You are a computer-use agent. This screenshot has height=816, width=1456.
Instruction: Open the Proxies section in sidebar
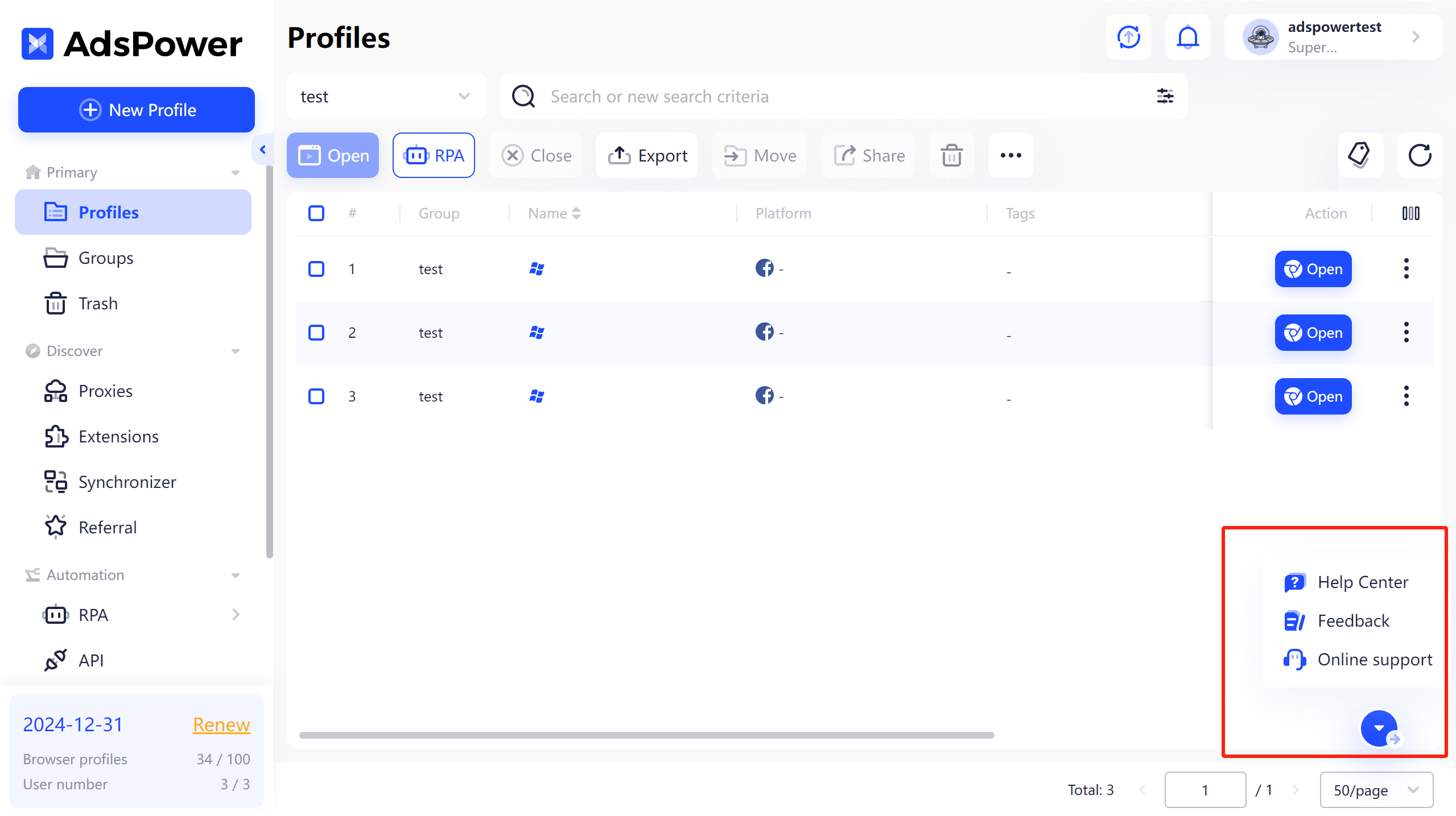[105, 391]
